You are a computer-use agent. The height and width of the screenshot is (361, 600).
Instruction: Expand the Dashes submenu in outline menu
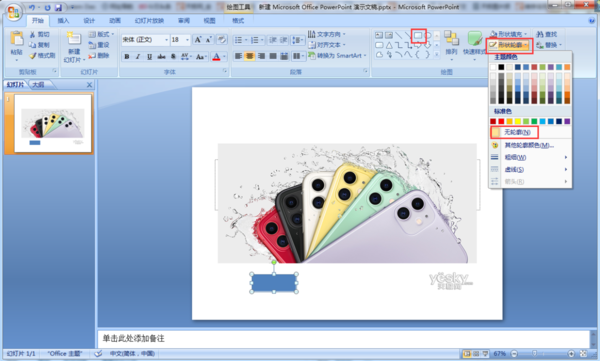(x=530, y=169)
